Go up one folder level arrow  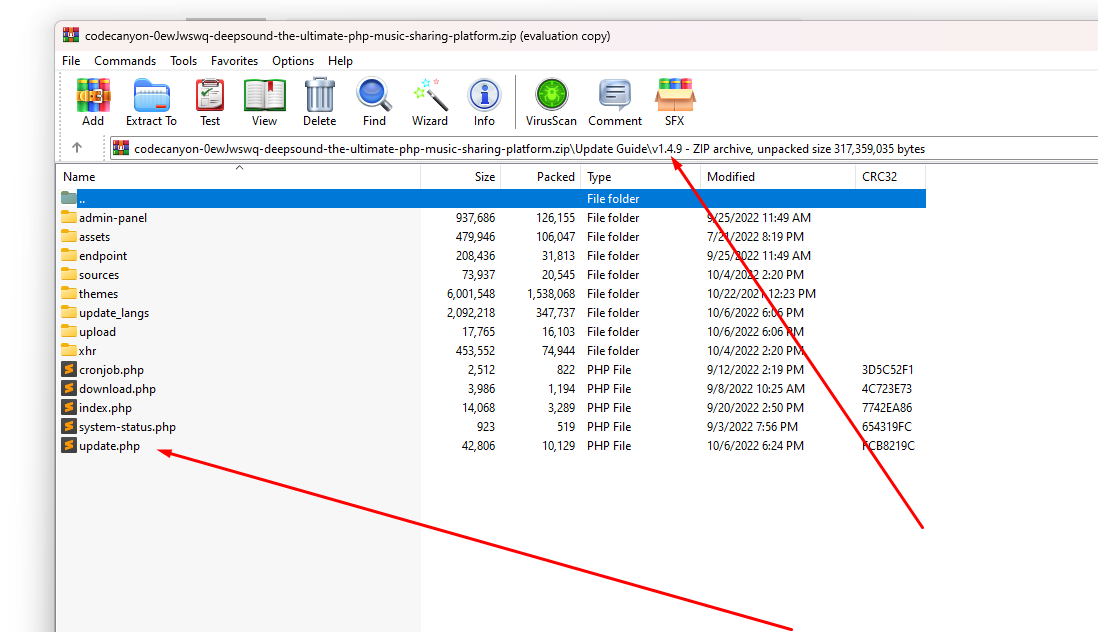77,148
